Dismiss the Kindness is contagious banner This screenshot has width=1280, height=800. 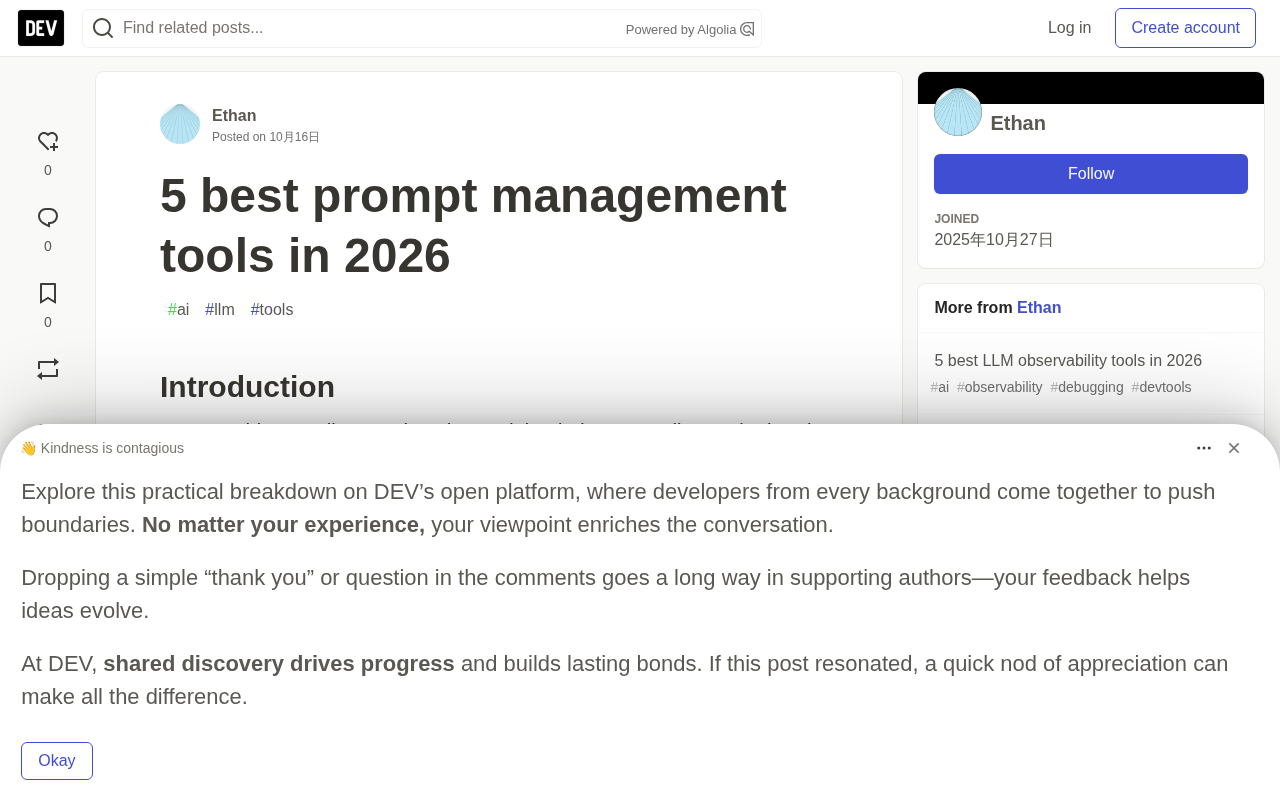tap(1234, 448)
